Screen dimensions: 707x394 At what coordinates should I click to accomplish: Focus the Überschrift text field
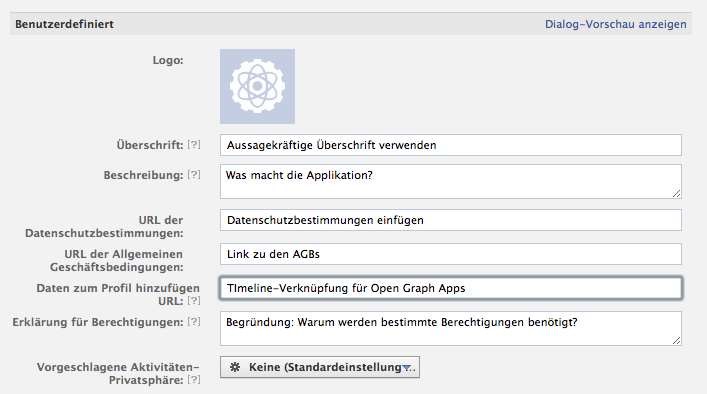[451, 145]
